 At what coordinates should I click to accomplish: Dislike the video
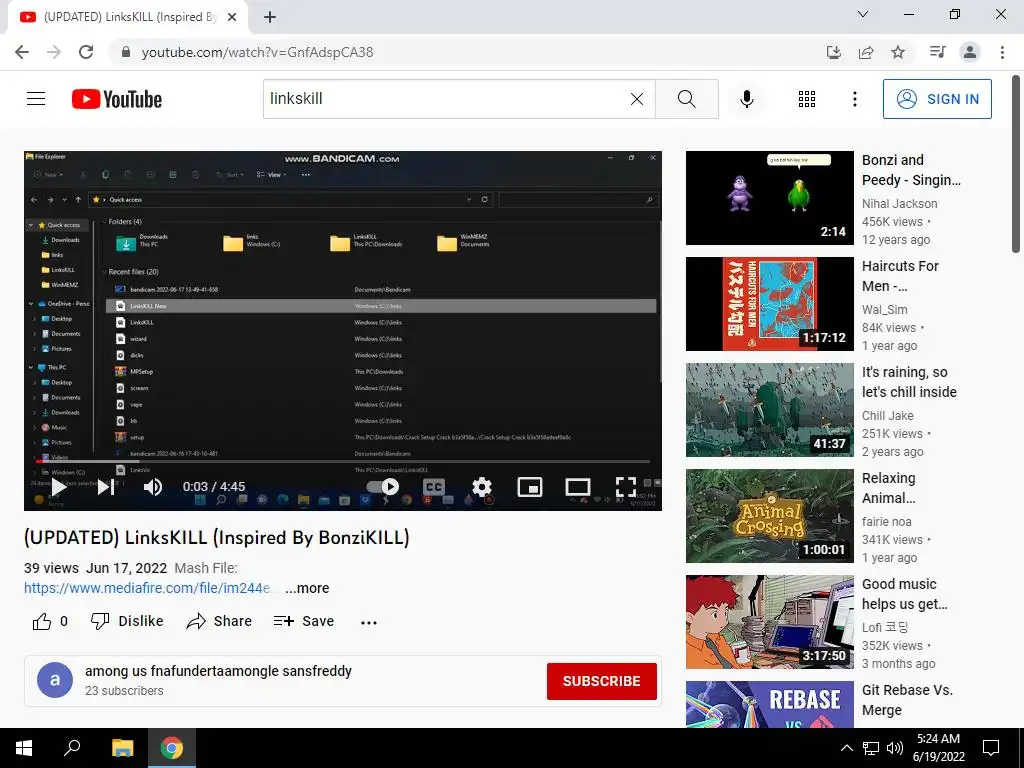(127, 621)
